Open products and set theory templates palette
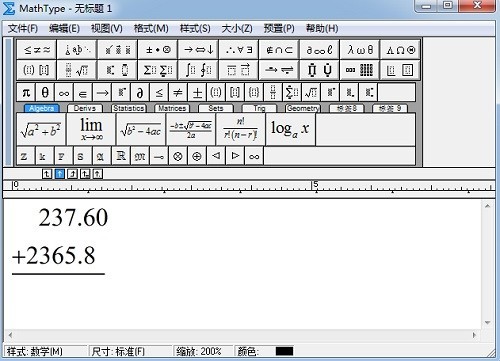Image resolution: width=500 pixels, height=361 pixels. pyautogui.click(x=320, y=70)
